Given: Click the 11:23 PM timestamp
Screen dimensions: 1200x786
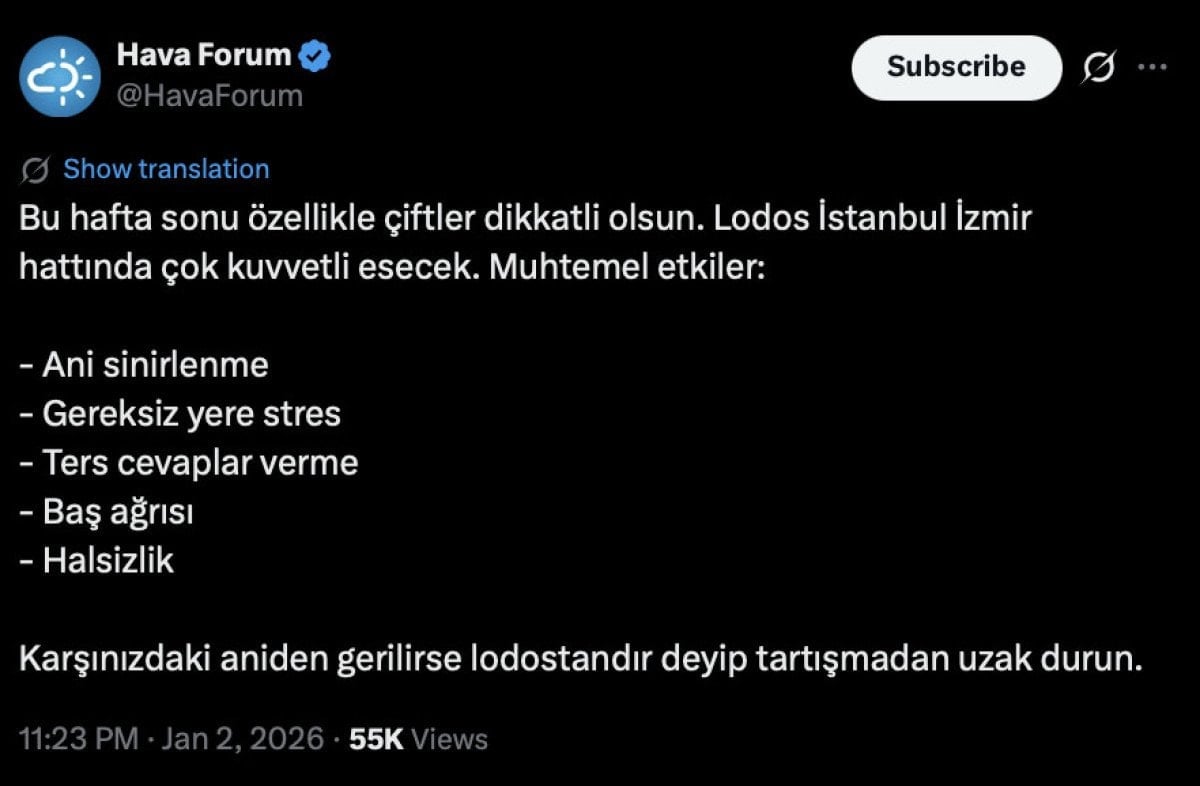Looking at the screenshot, I should click(x=78, y=739).
